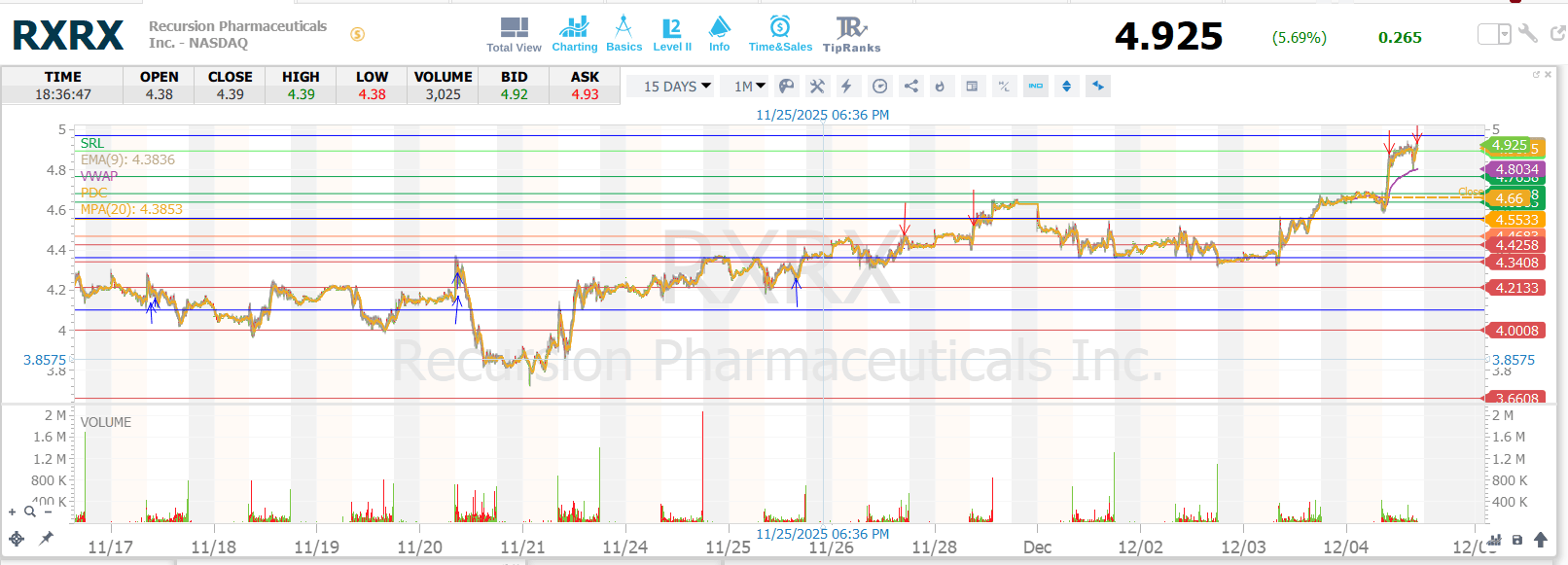Click the TIME value 18:36:47
This screenshot has width=1568, height=565.
(63, 94)
